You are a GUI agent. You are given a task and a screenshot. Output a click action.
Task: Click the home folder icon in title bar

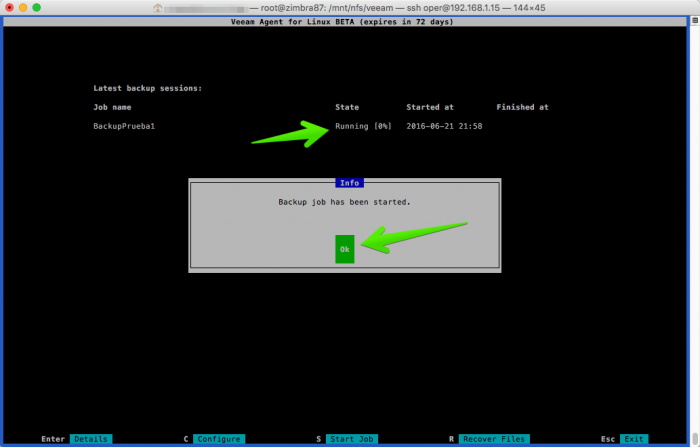(x=157, y=8)
